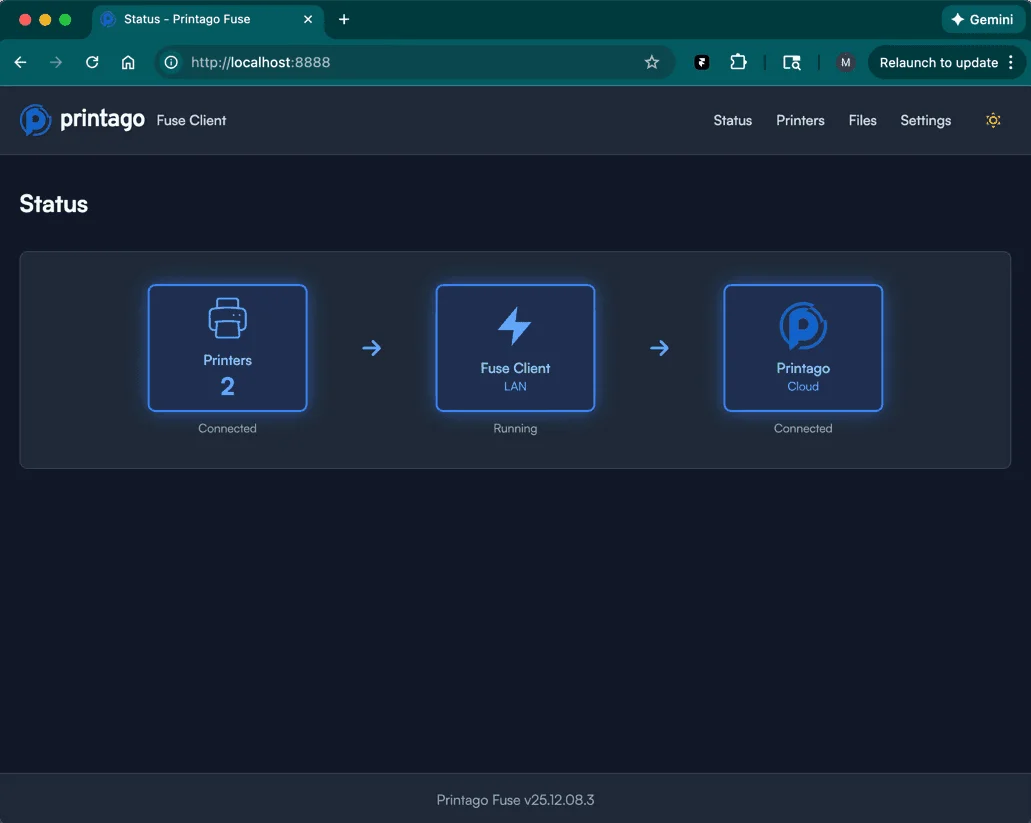The height and width of the screenshot is (823, 1031).
Task: Click the site information icon in the address bar
Action: coord(171,62)
